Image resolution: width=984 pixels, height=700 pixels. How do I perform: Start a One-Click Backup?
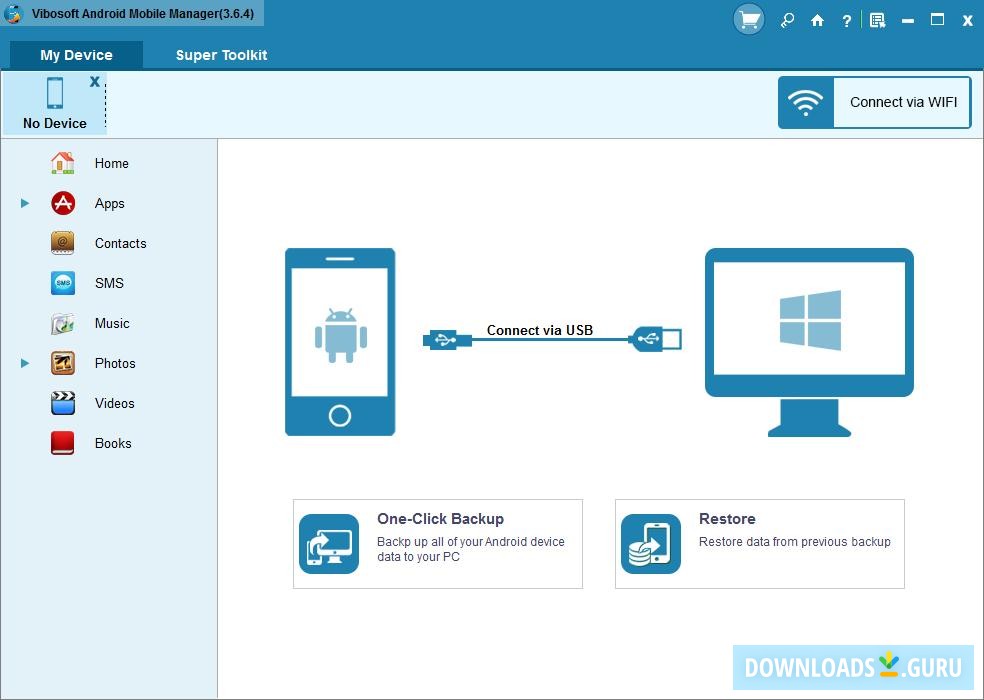point(437,543)
